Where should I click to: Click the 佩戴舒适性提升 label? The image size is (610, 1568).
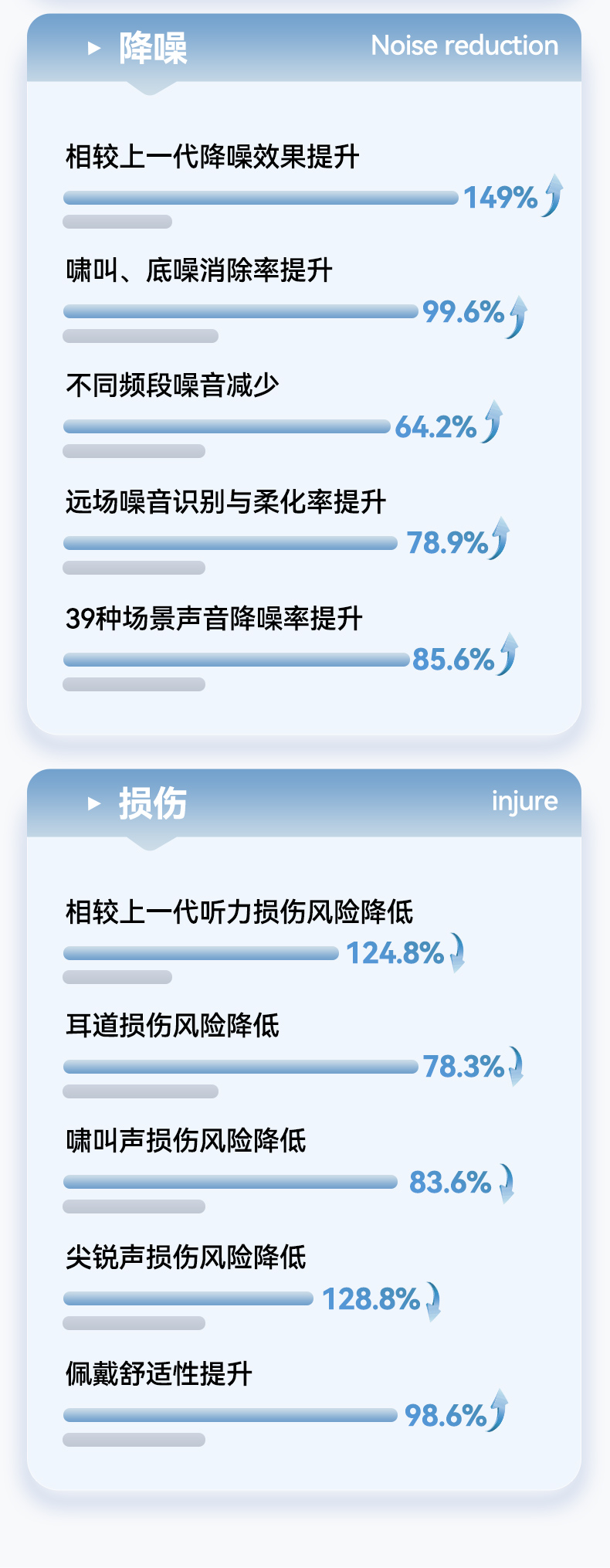click(159, 1373)
